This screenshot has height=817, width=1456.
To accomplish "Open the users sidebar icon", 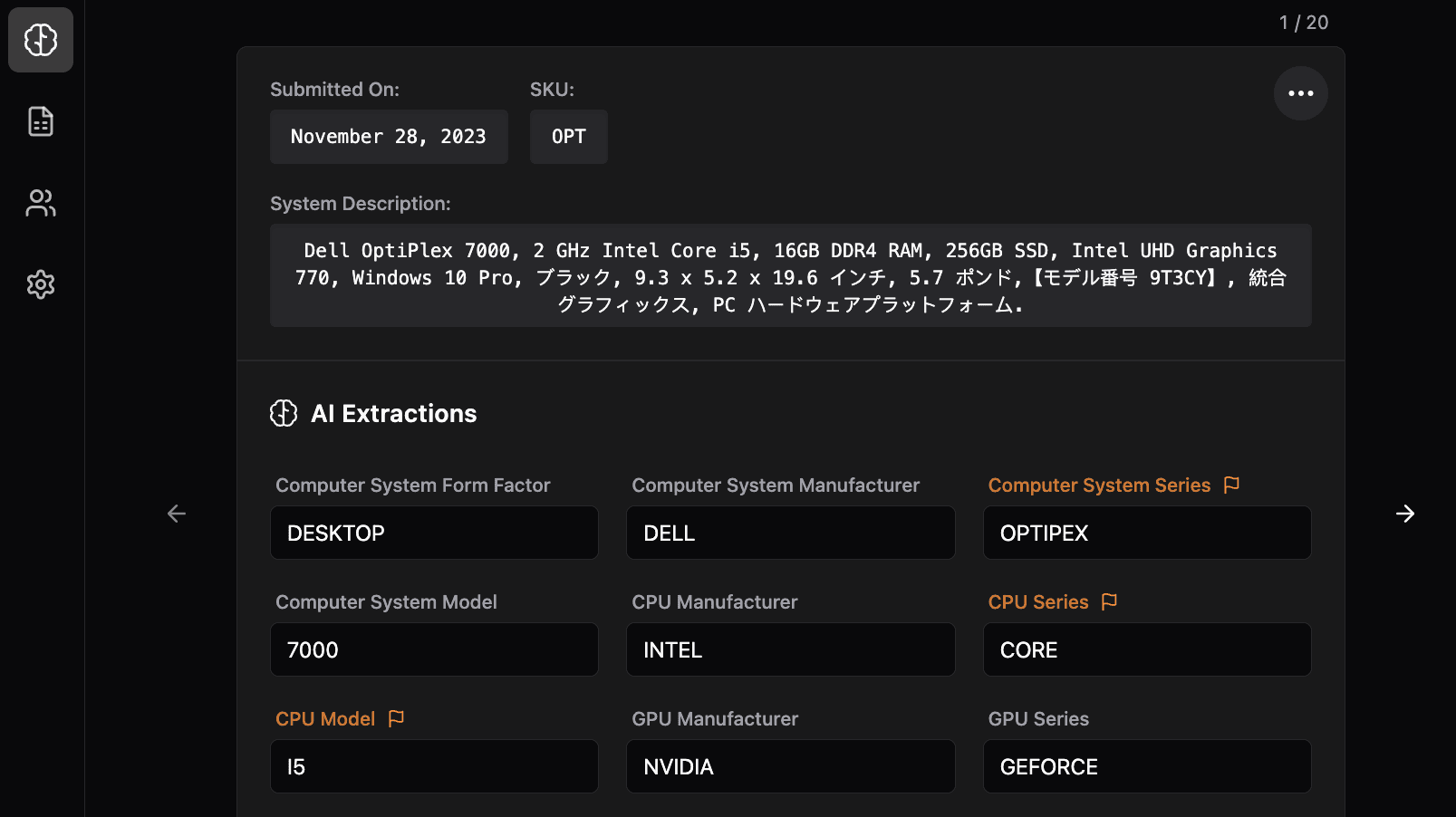I will (x=41, y=203).
